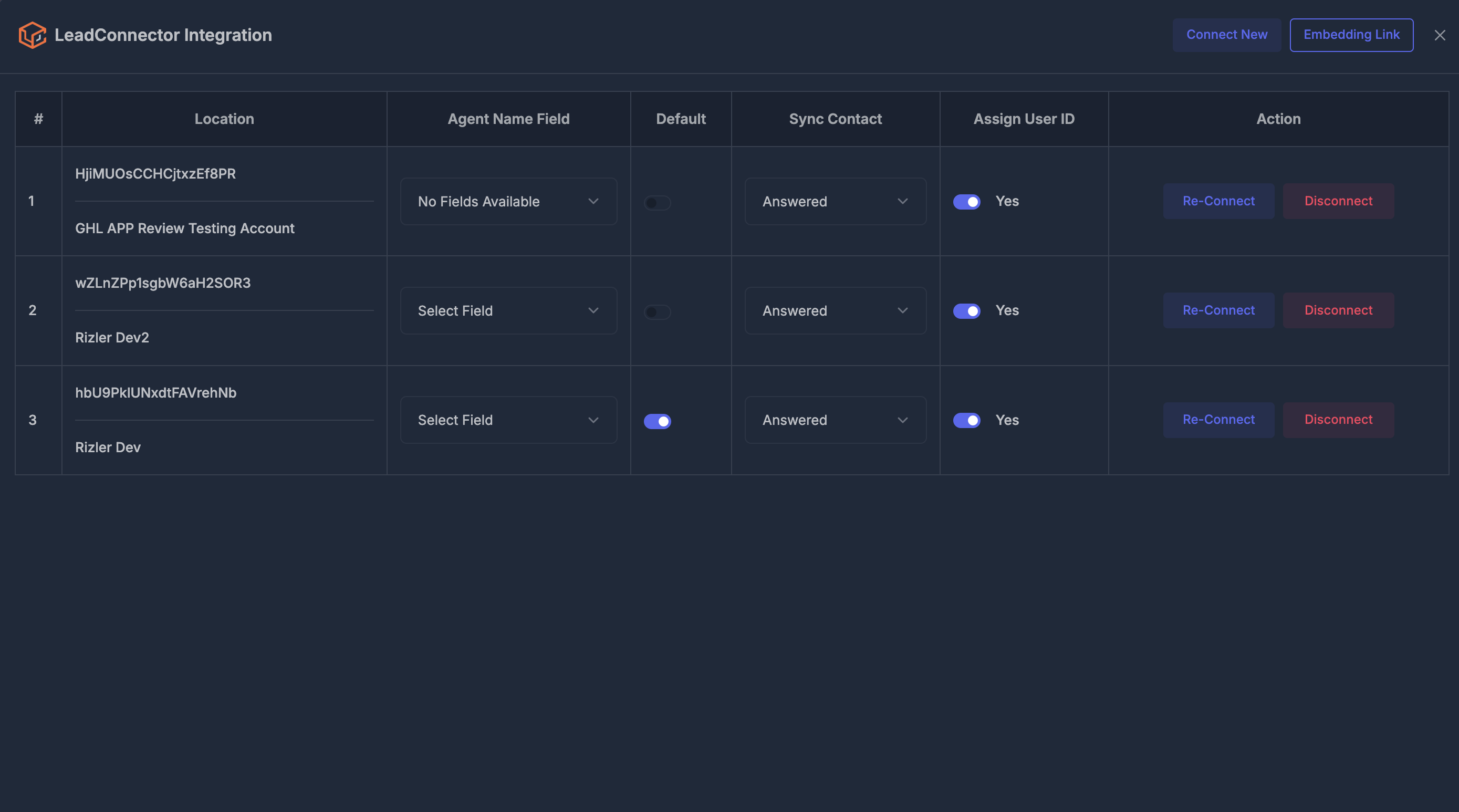This screenshot has height=812, width=1459.
Task: Click the LeadConnector orange cube logo
Action: 32,35
